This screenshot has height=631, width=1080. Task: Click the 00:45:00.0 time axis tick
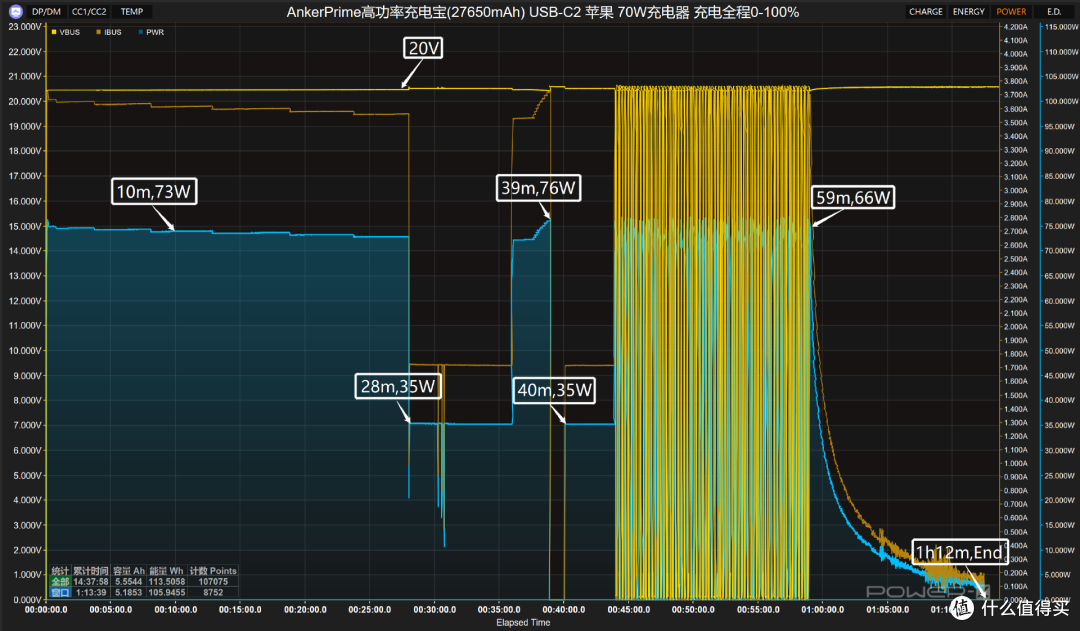[629, 610]
